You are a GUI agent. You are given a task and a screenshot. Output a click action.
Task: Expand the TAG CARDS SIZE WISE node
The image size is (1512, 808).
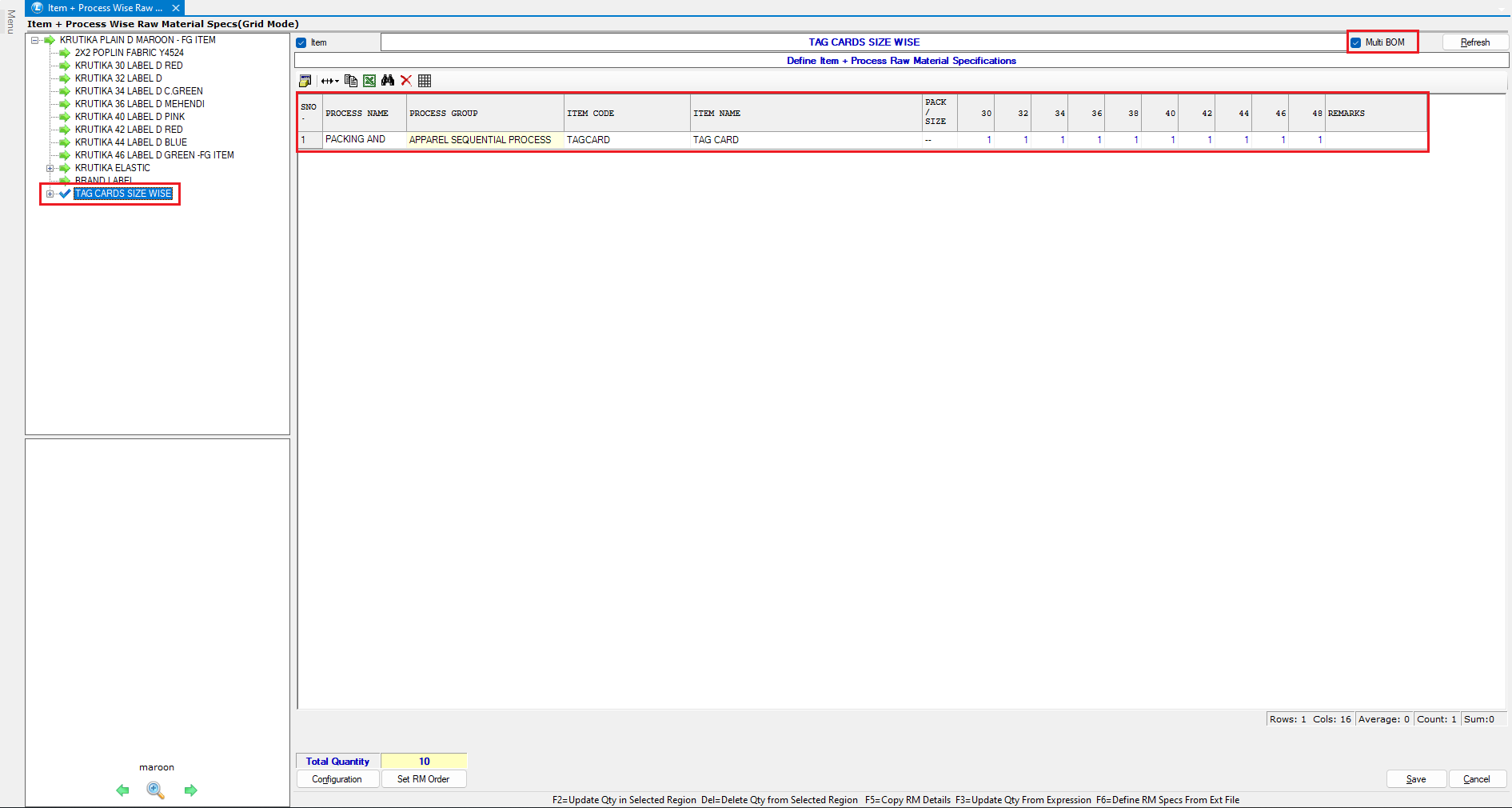pyautogui.click(x=50, y=194)
